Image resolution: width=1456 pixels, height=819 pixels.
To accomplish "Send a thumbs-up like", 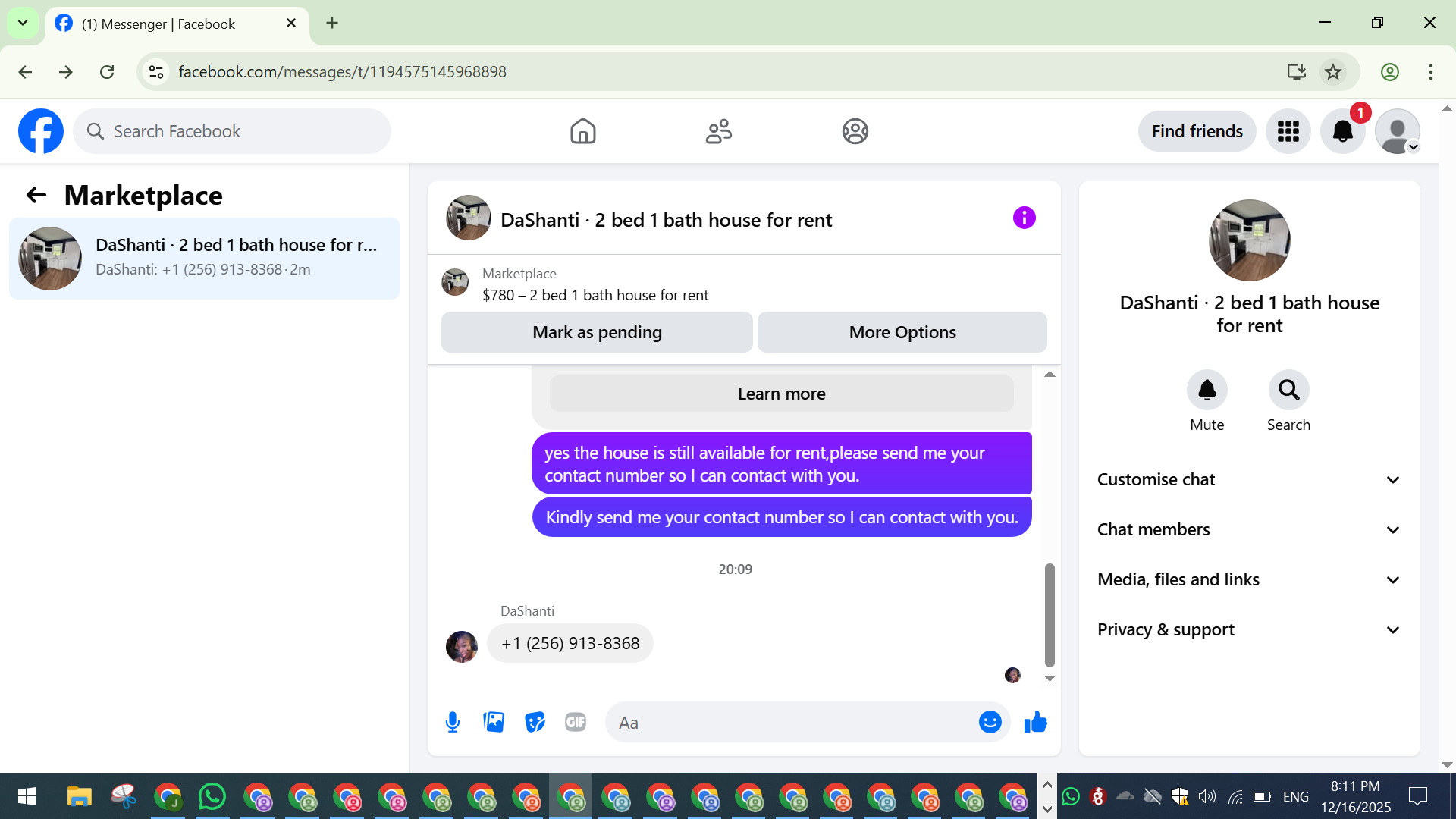I will [x=1036, y=722].
